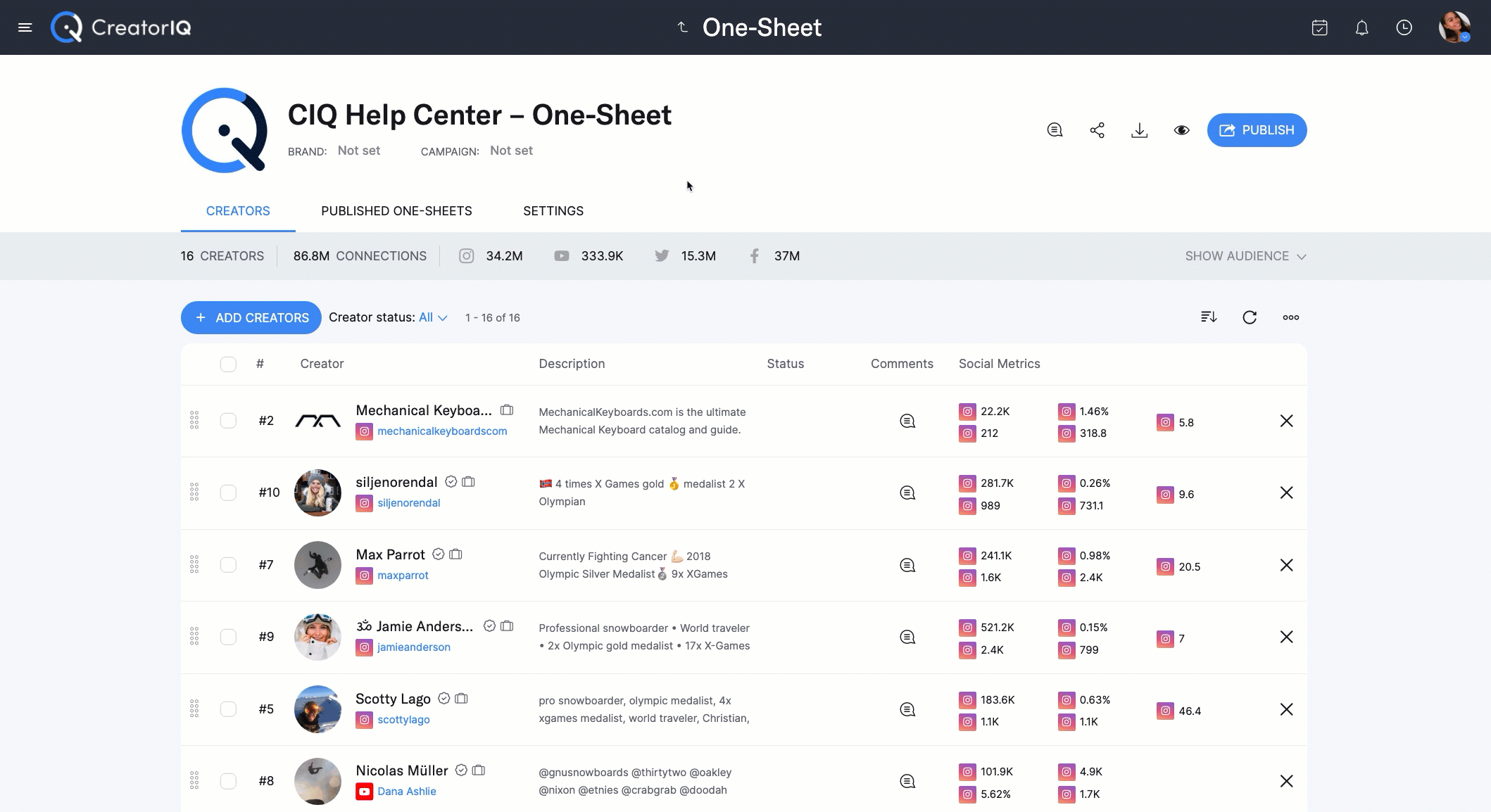This screenshot has width=1491, height=812.
Task: Preview the one-sheet with the eye icon
Action: coord(1182,130)
